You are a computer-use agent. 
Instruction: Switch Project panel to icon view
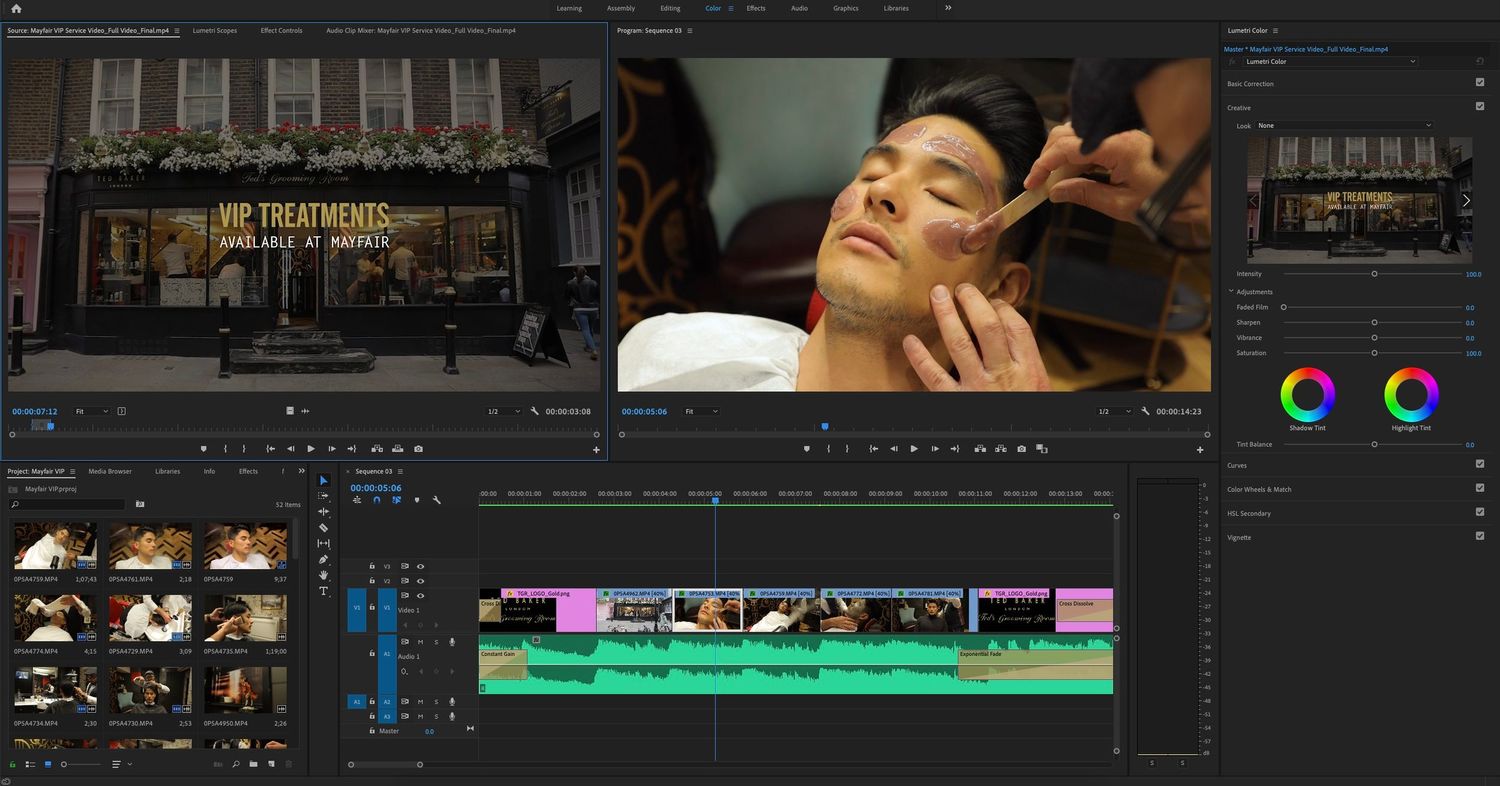[47, 764]
